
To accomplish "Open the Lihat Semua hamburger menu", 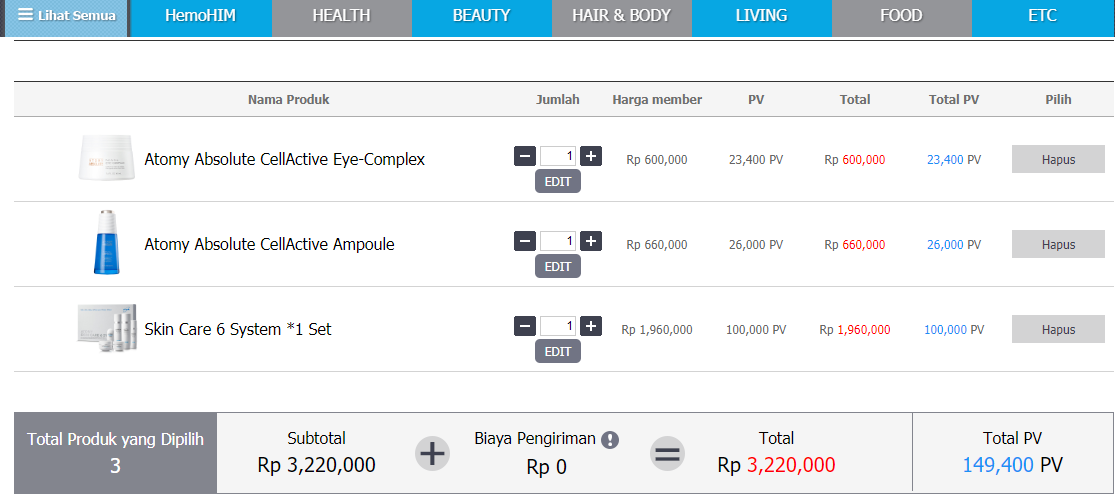I will click(x=66, y=16).
